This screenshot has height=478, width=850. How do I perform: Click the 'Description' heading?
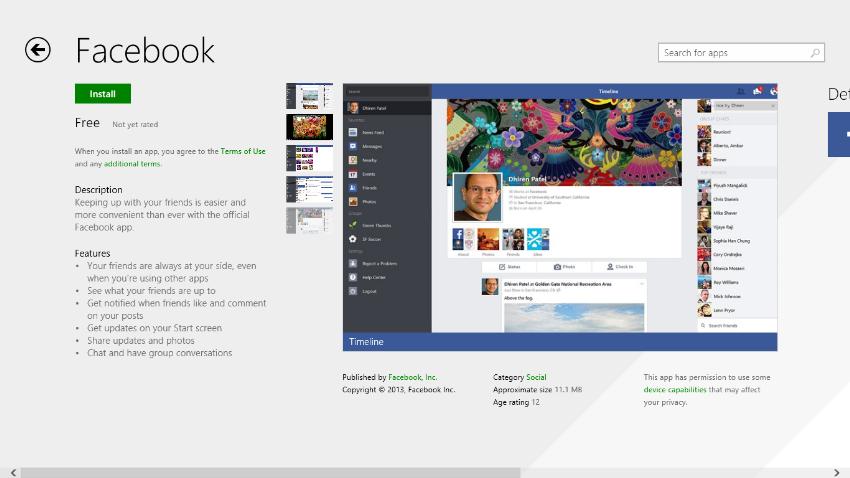(99, 190)
